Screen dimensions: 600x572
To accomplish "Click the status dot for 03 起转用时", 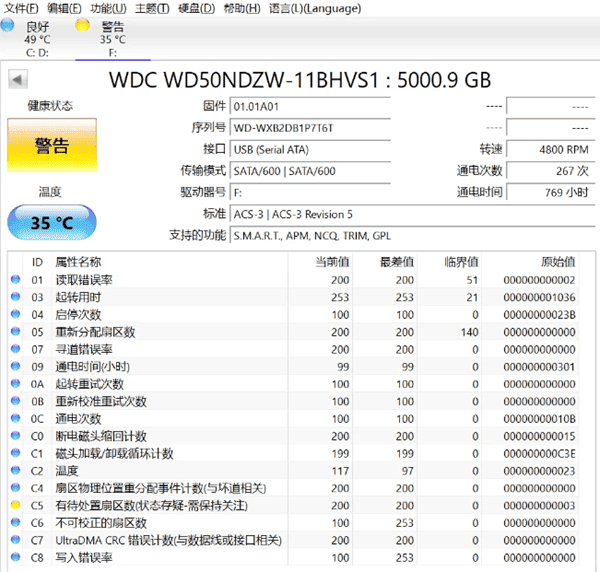I will (16, 297).
